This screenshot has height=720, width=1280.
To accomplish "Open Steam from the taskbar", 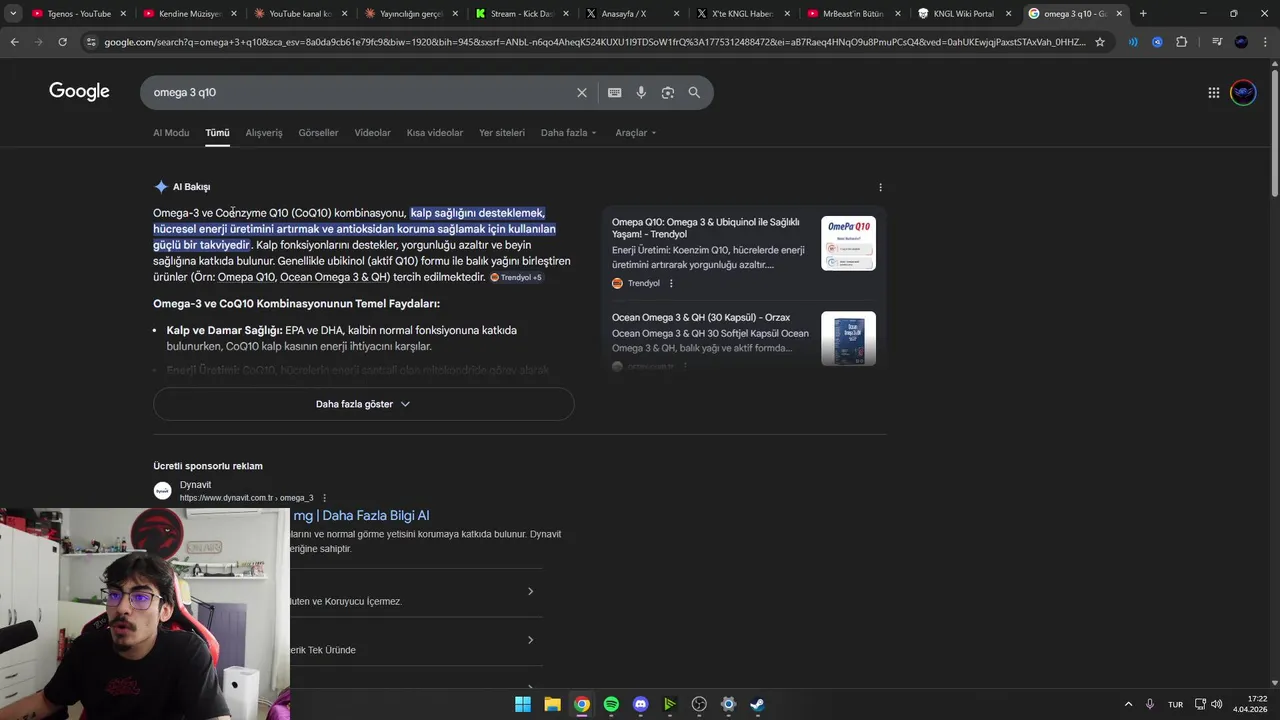I will click(757, 704).
